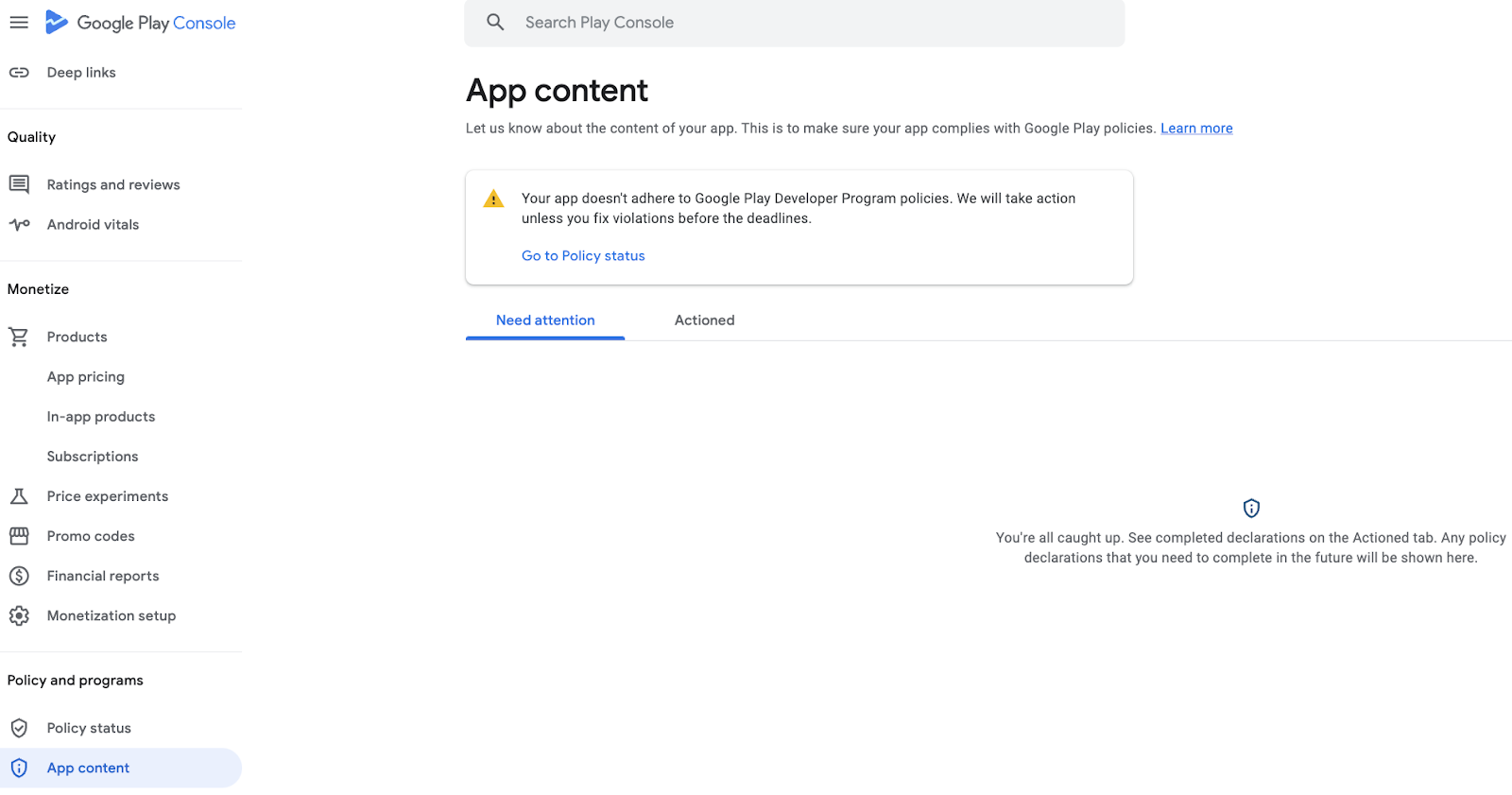
Task: Click the Policy status shield icon
Action: coord(19,728)
